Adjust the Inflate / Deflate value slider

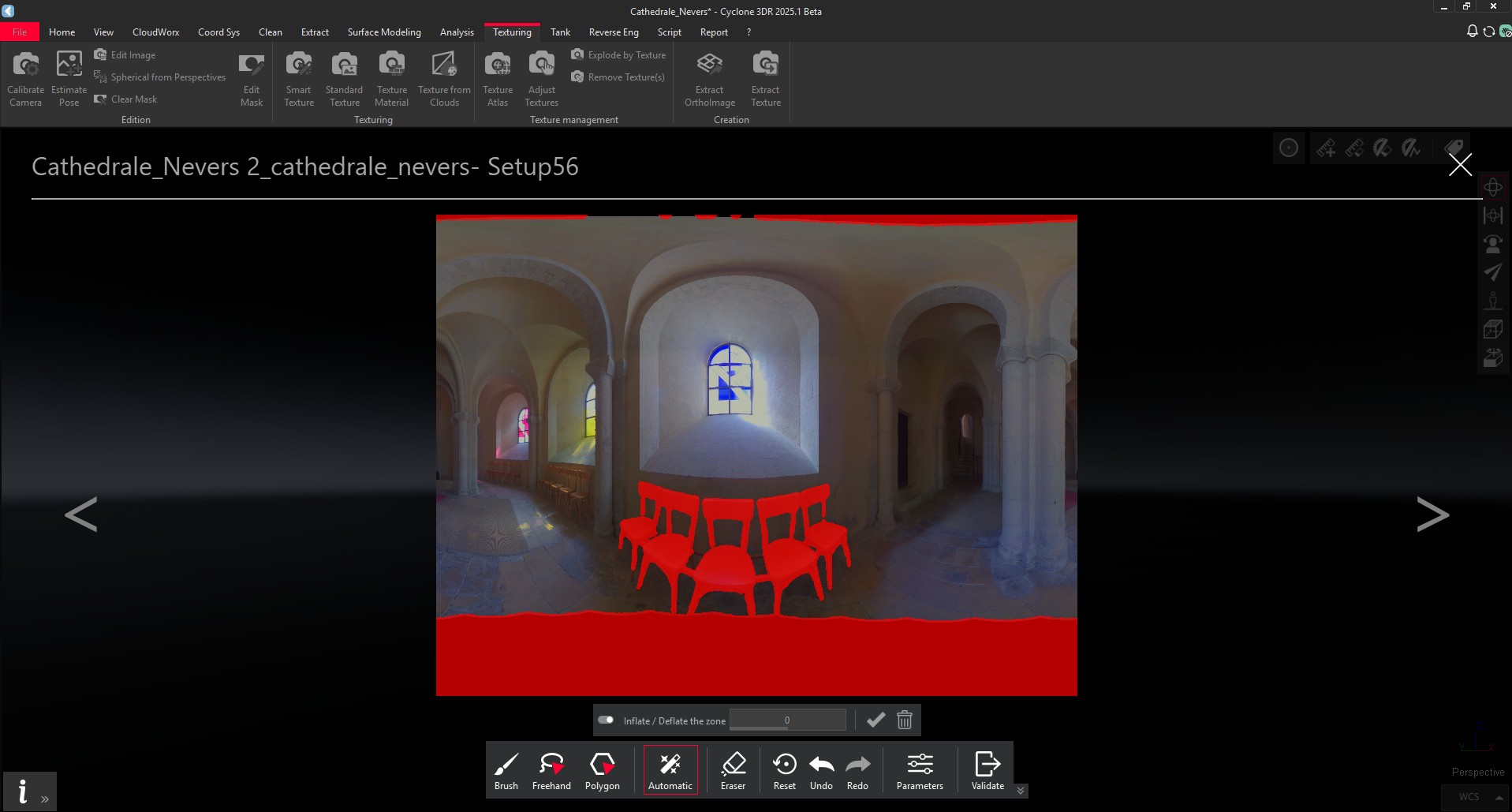point(786,720)
